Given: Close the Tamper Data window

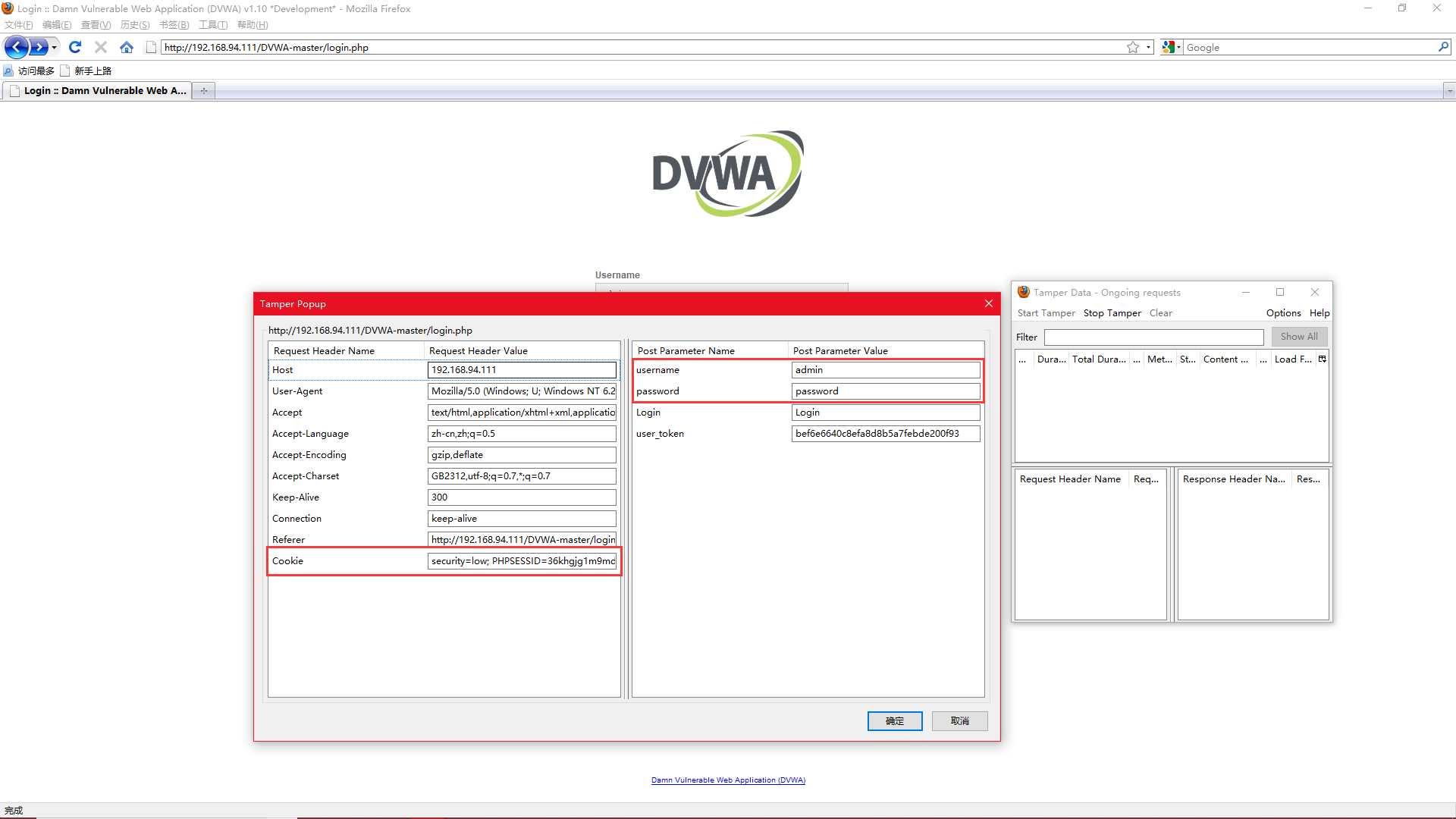Looking at the screenshot, I should 1315,292.
